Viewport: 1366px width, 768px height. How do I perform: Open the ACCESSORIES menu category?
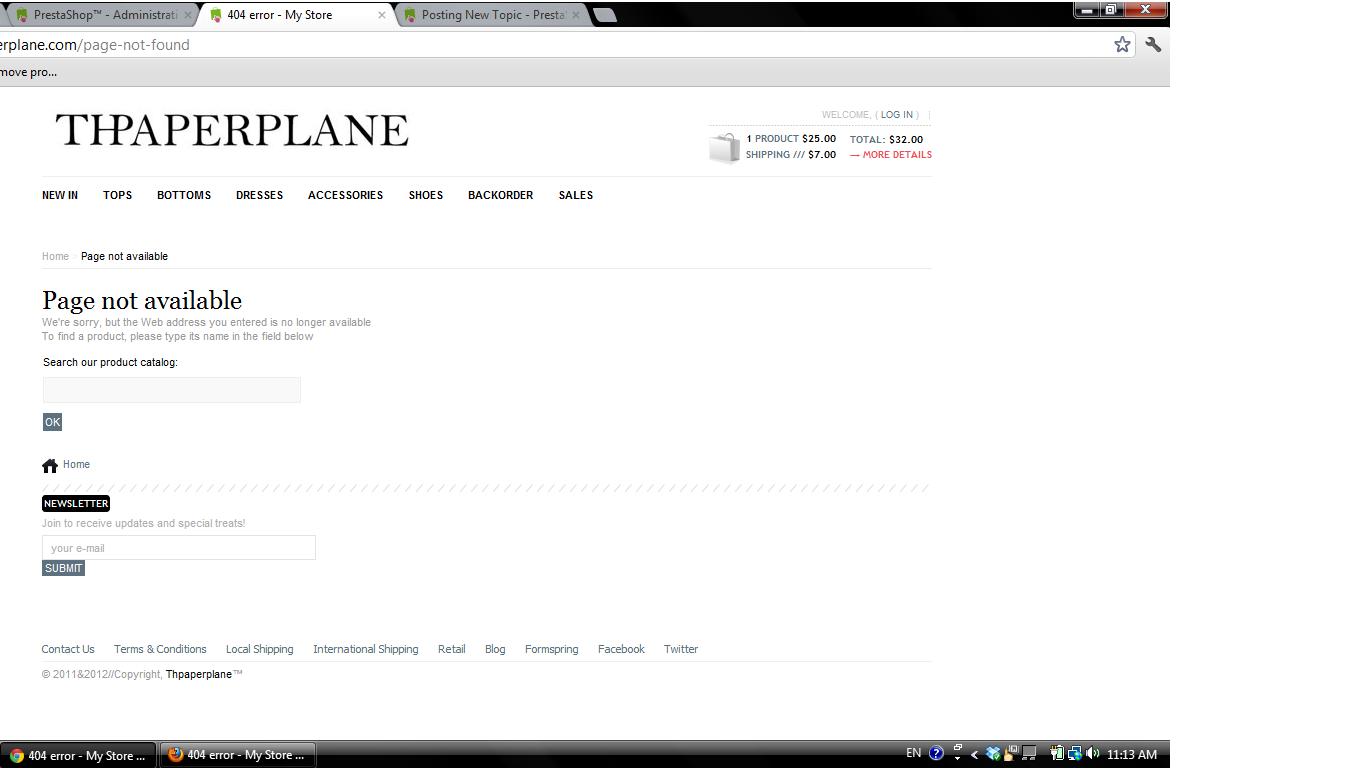pyautogui.click(x=345, y=195)
